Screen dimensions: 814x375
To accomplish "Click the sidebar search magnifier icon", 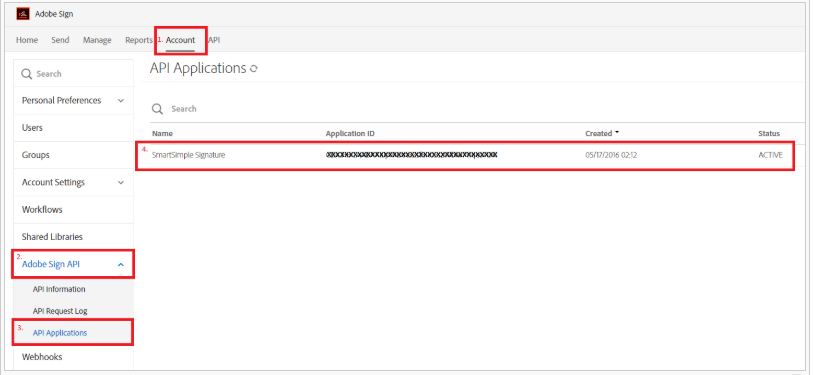I will [26, 74].
